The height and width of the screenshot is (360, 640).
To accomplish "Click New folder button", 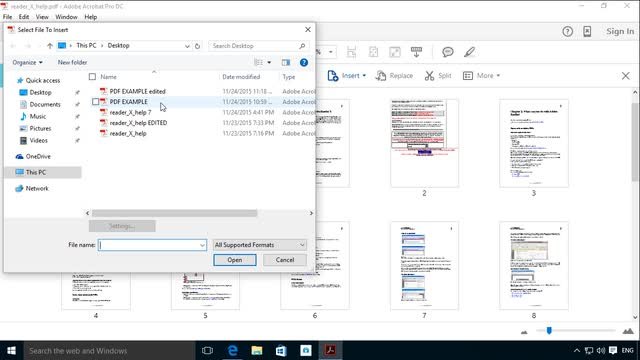I will click(72, 62).
